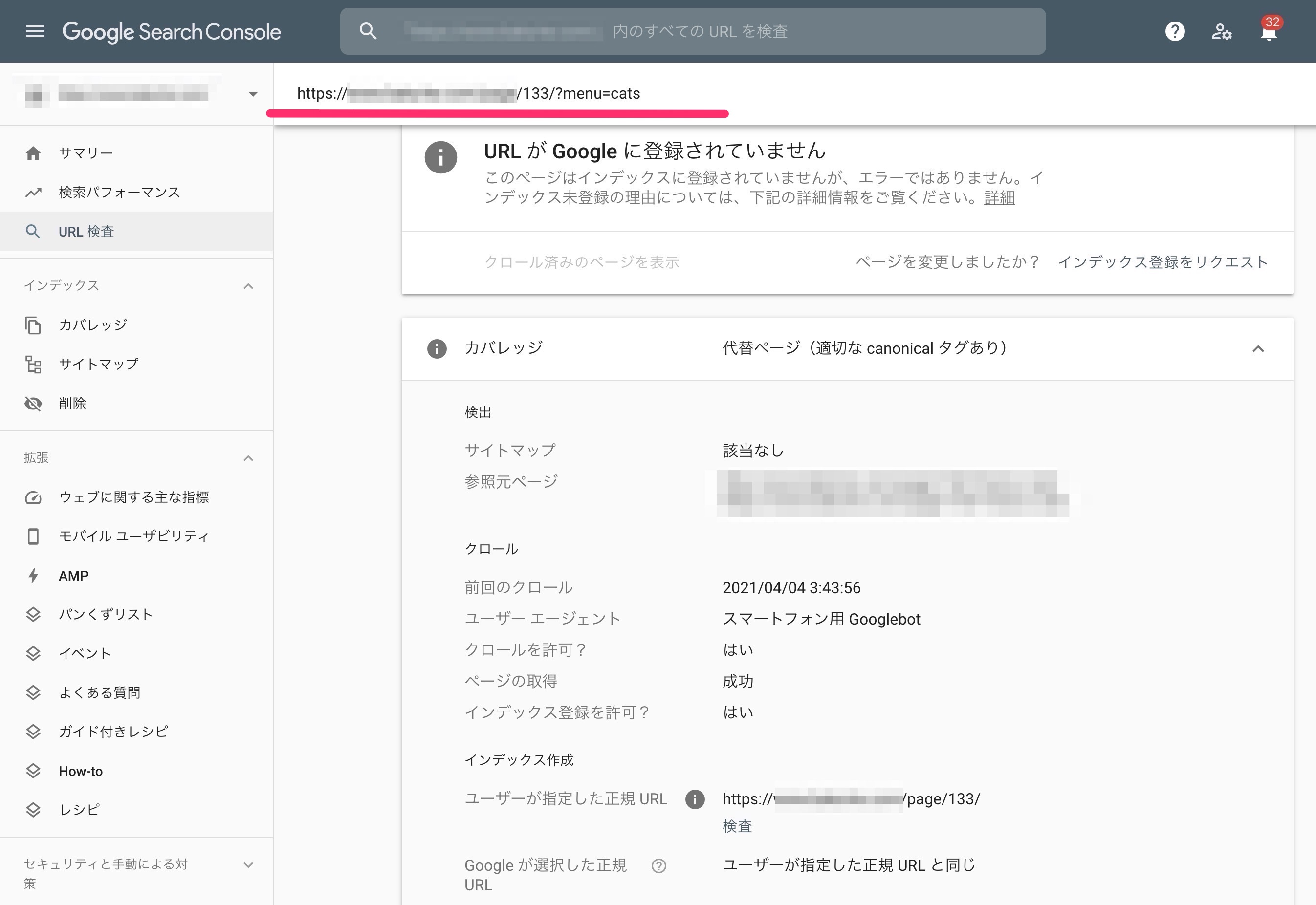
Task: Click 代替ページ（適切な canonical タグあり）status
Action: coord(864,348)
